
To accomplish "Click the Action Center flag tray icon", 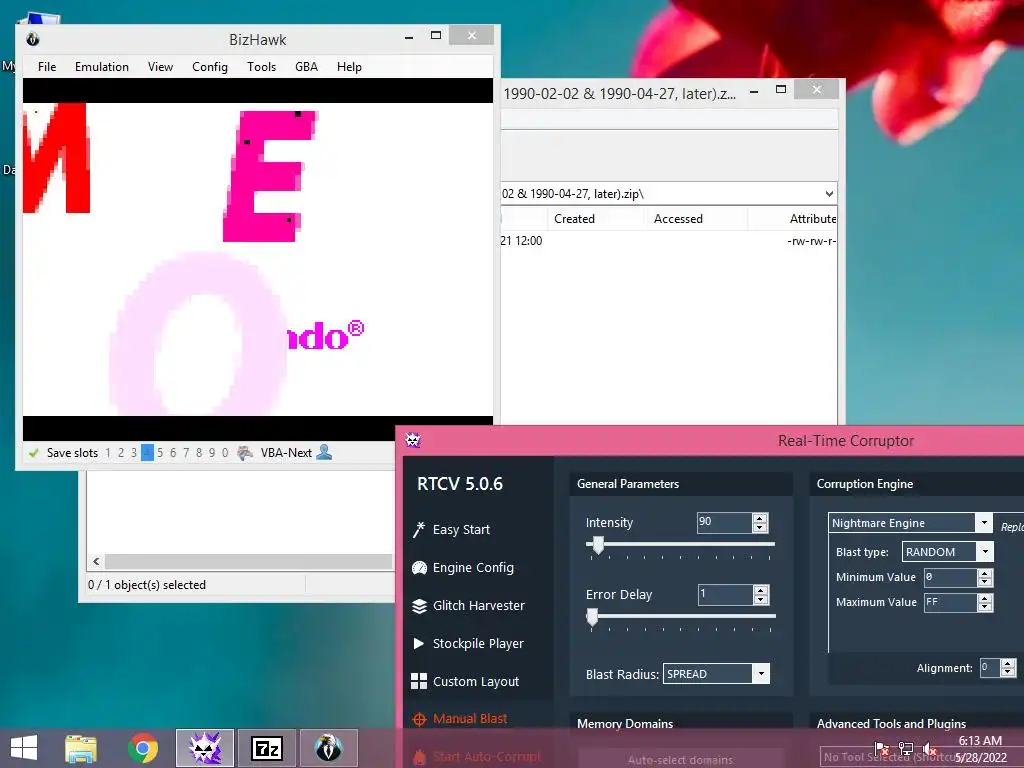I will click(x=882, y=749).
